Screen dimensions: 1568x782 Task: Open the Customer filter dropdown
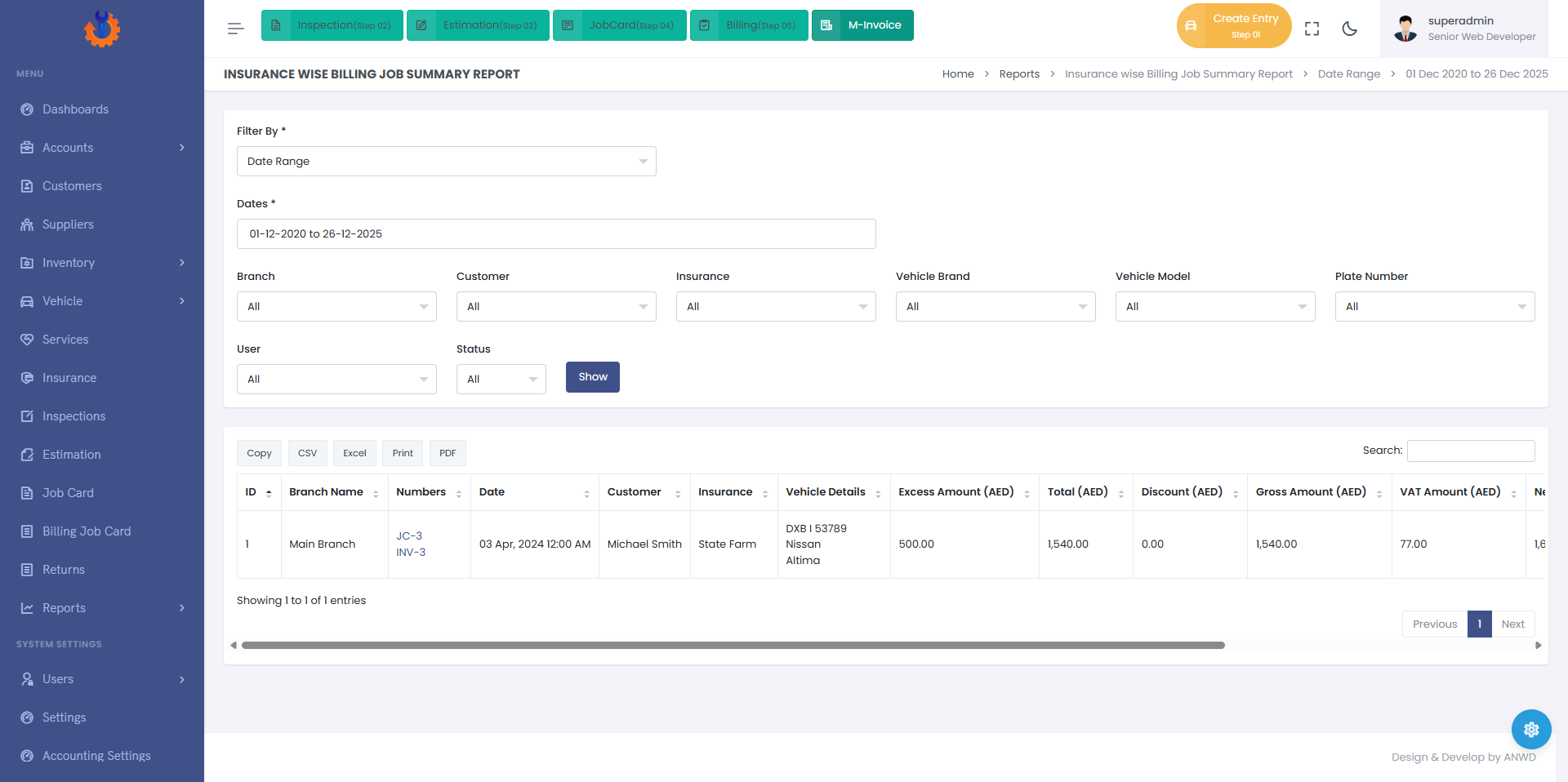coord(556,307)
